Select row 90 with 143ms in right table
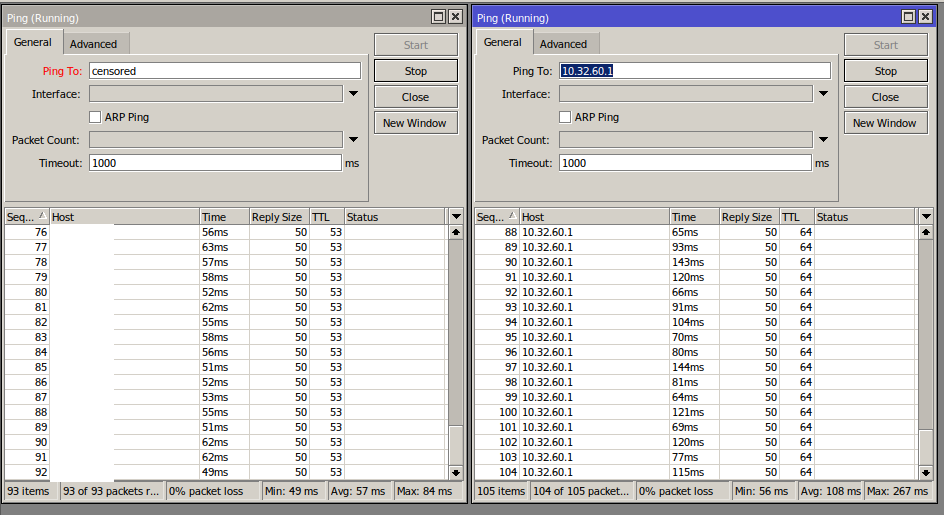The height and width of the screenshot is (515, 944). (696, 262)
